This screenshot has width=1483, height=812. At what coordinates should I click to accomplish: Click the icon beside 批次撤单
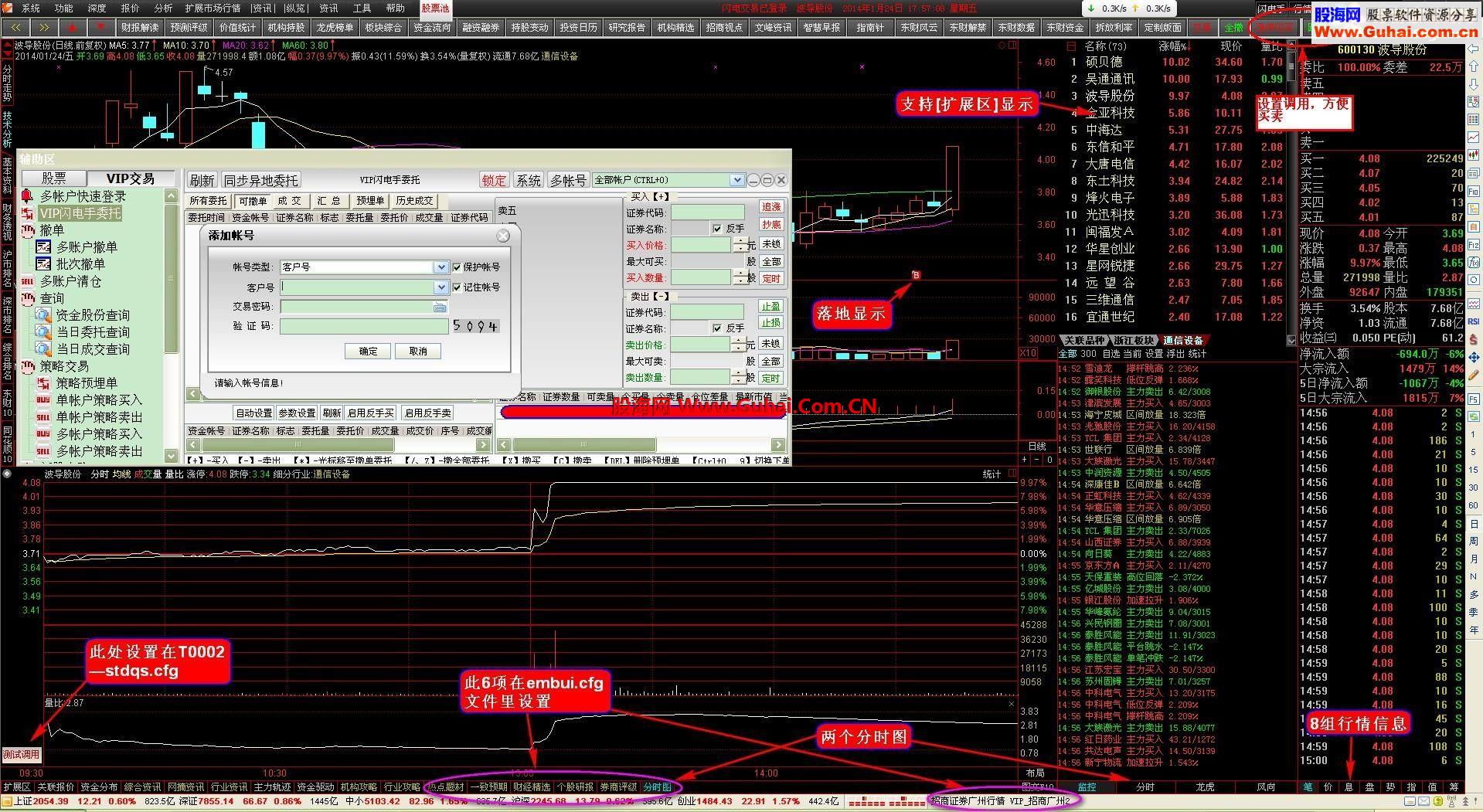click(x=44, y=264)
